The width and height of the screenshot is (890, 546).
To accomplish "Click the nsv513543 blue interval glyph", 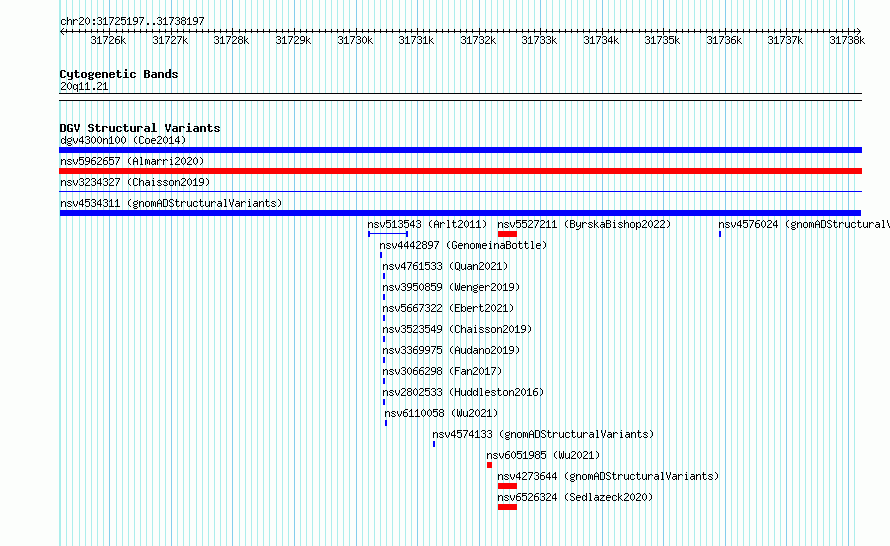I will tap(388, 234).
